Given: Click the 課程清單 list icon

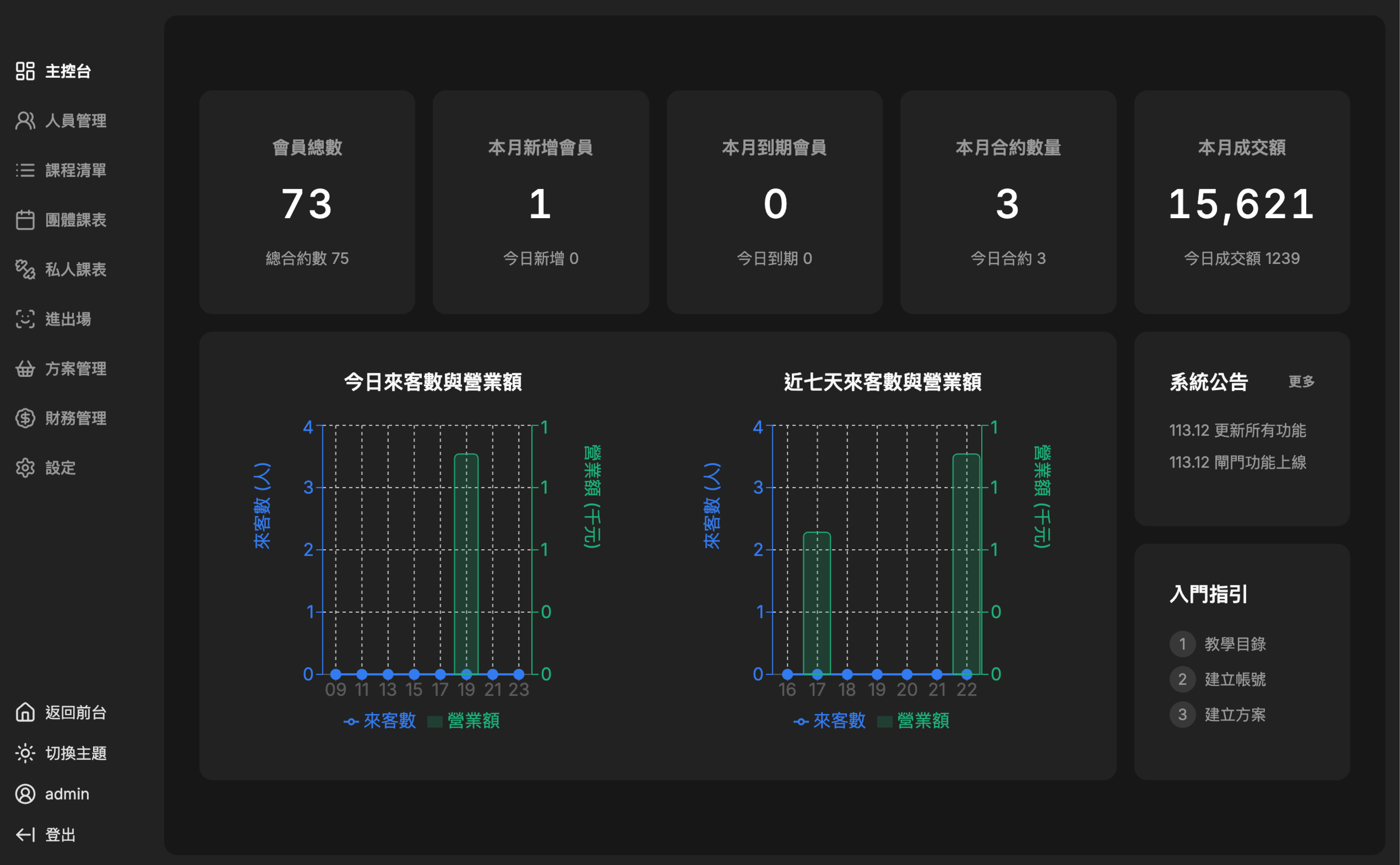Looking at the screenshot, I should [25, 170].
